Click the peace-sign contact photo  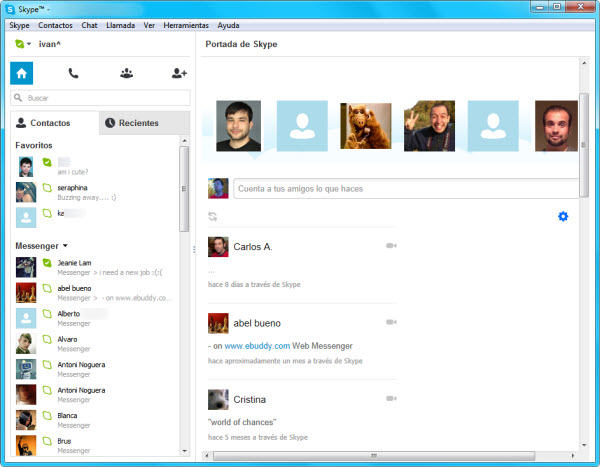click(429, 126)
